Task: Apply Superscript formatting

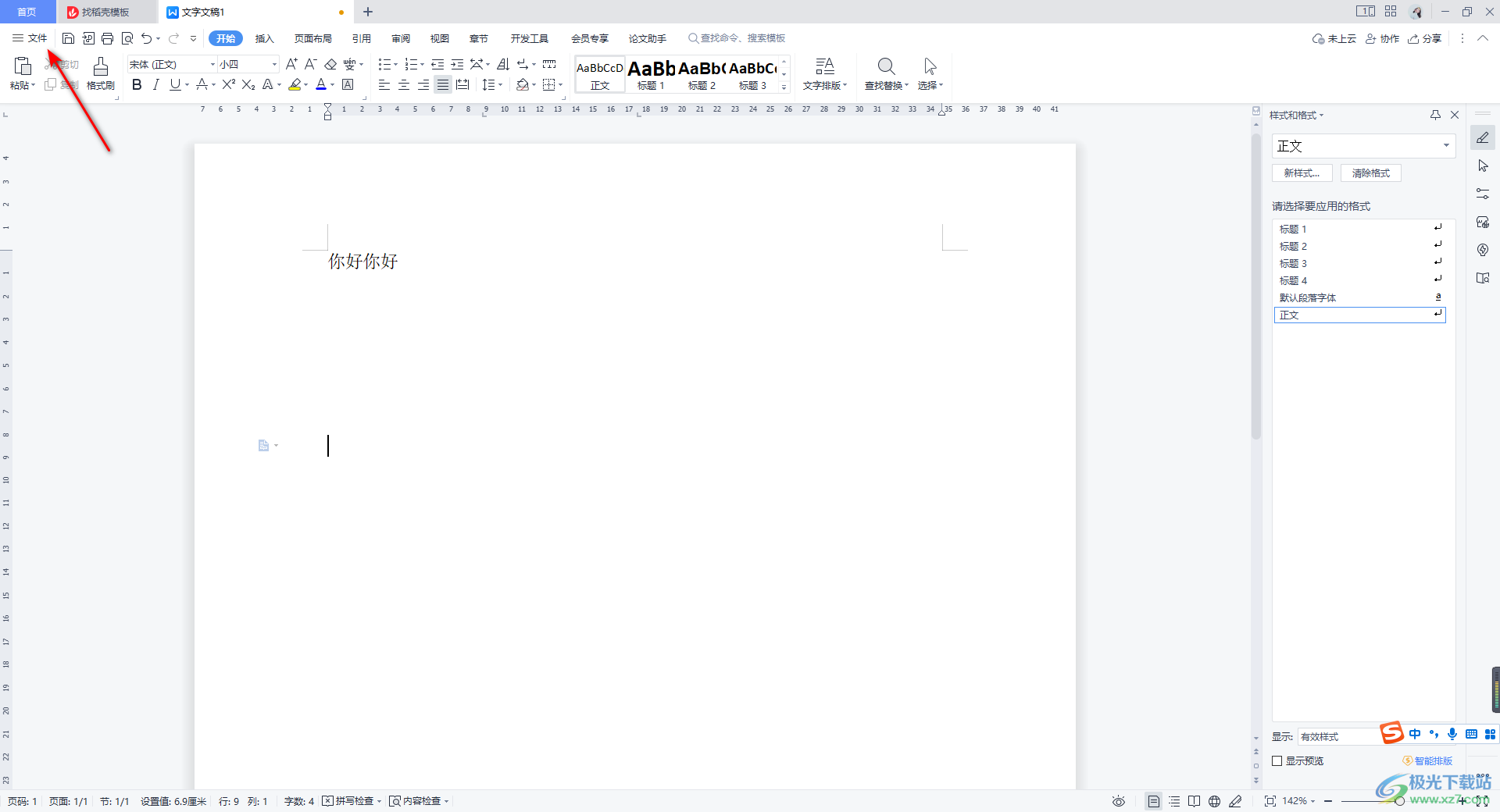Action: point(228,84)
